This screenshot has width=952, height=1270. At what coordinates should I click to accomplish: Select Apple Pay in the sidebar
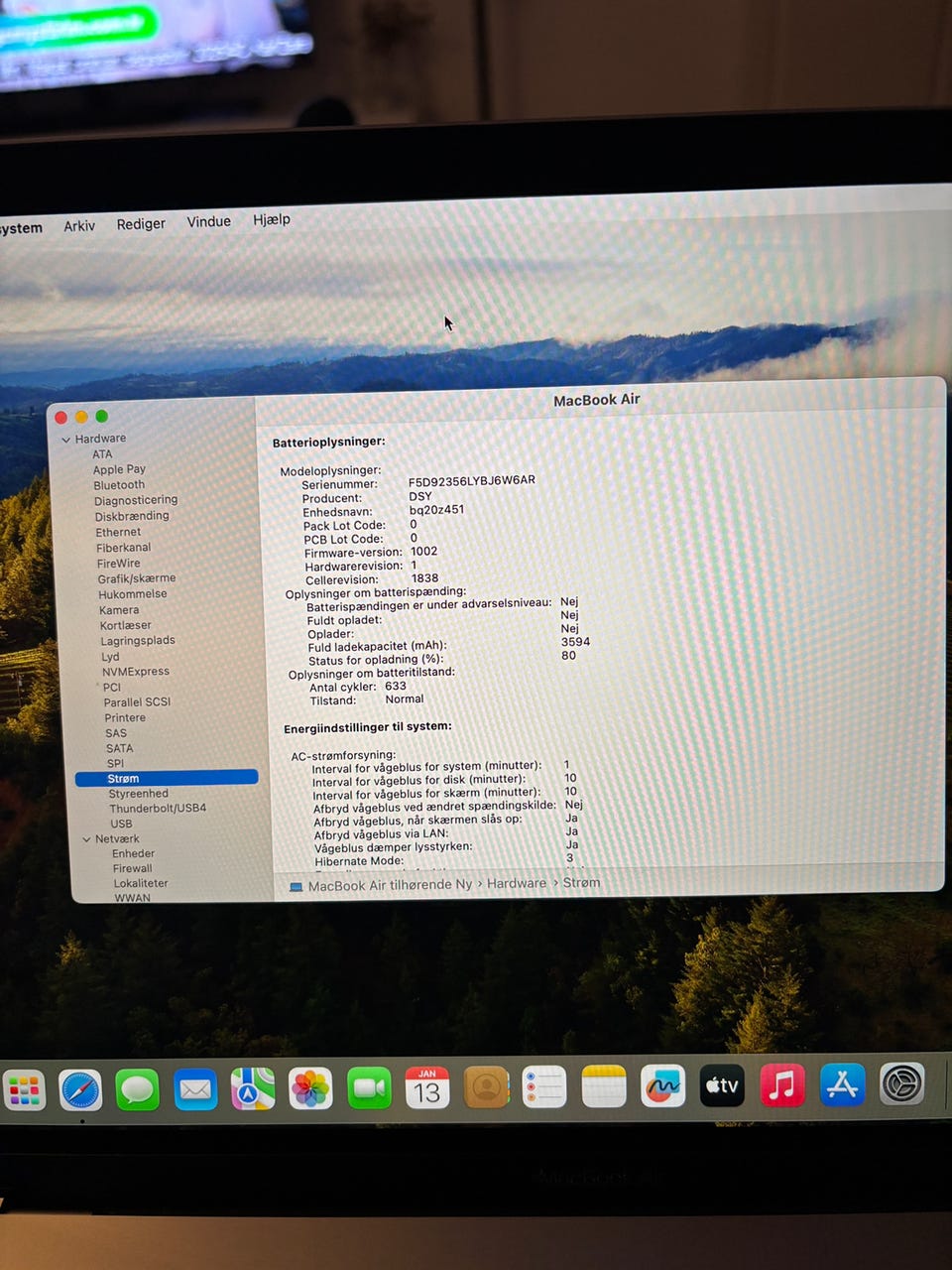click(x=119, y=469)
